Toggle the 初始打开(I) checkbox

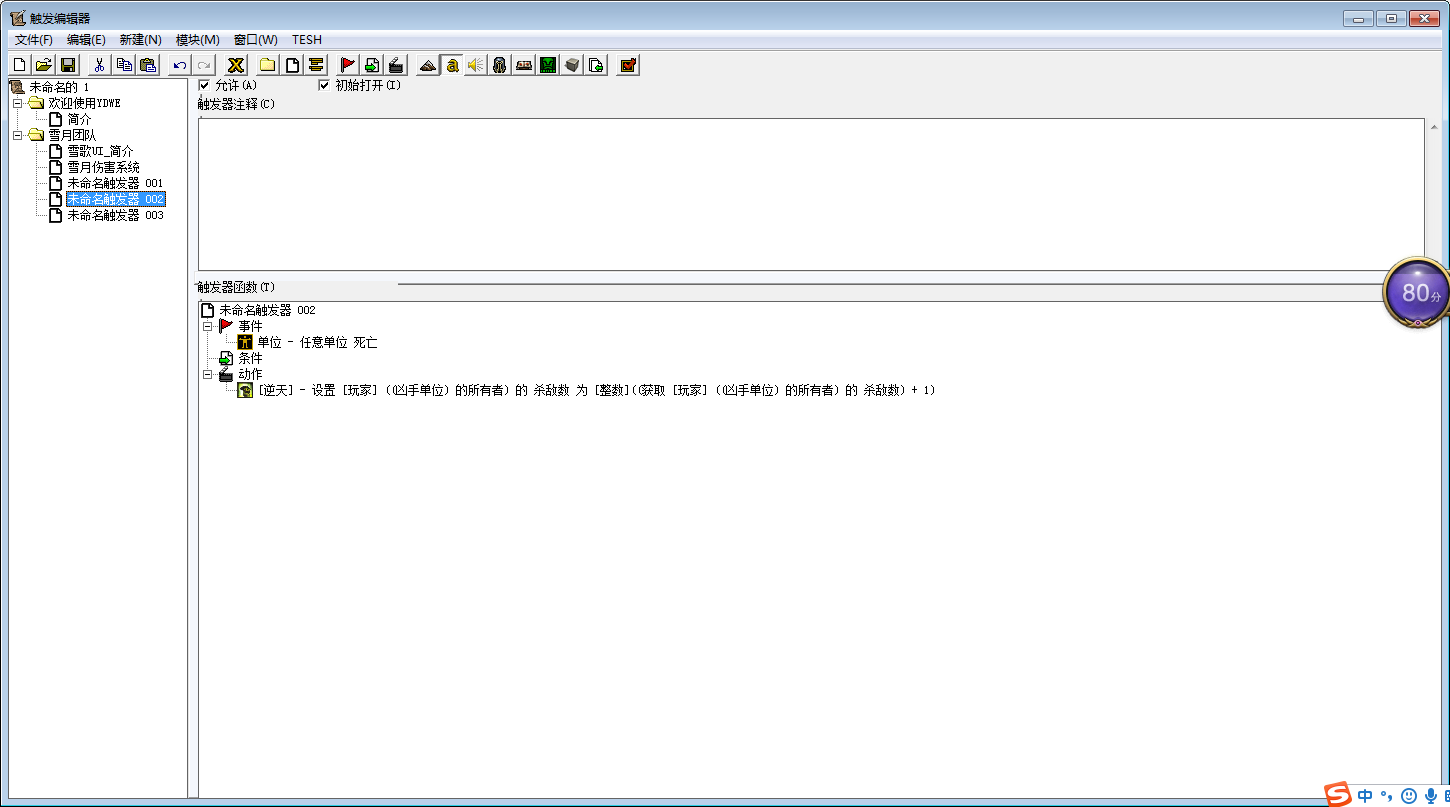[324, 85]
